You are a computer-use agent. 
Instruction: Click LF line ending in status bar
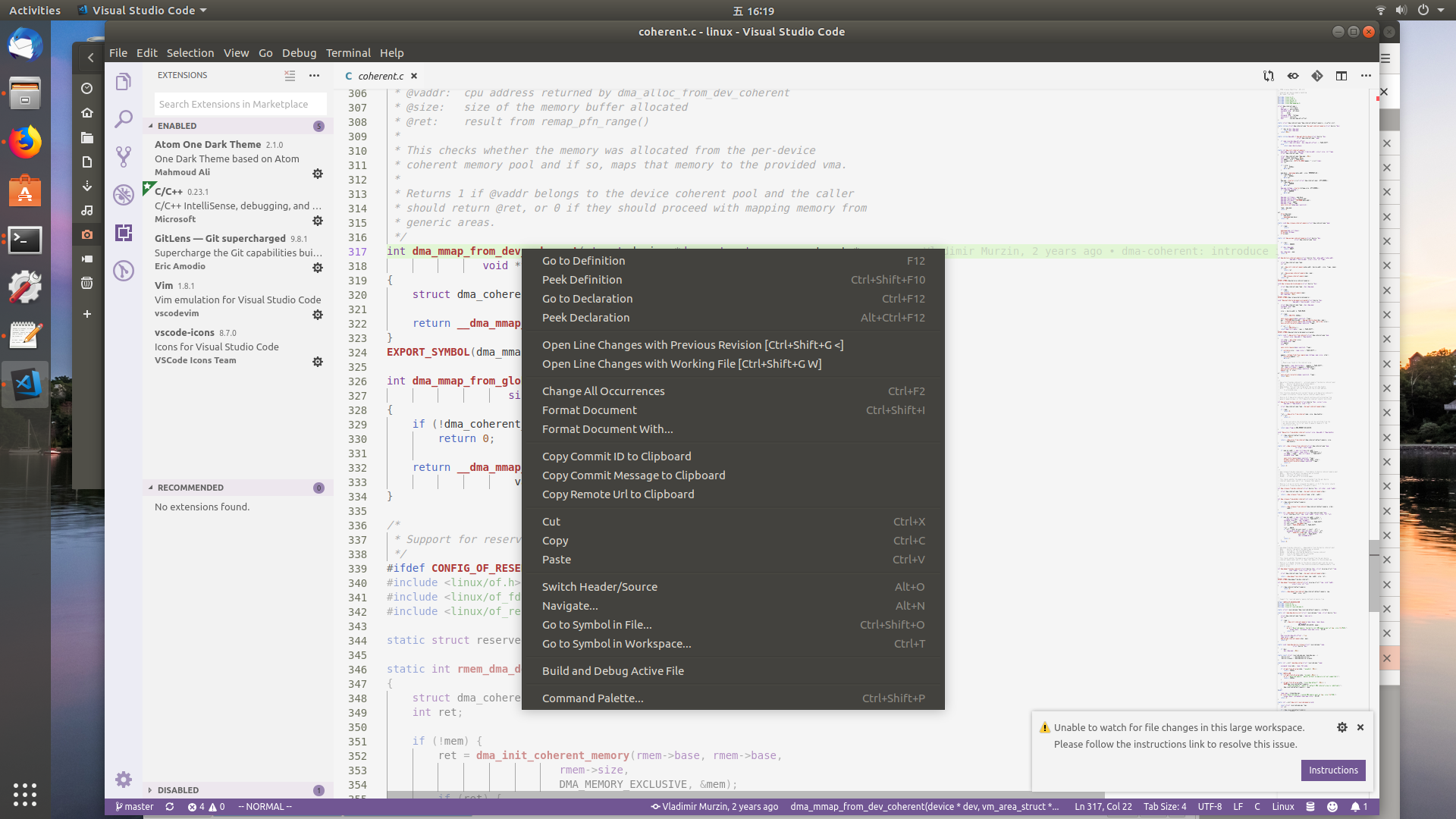click(x=1238, y=807)
